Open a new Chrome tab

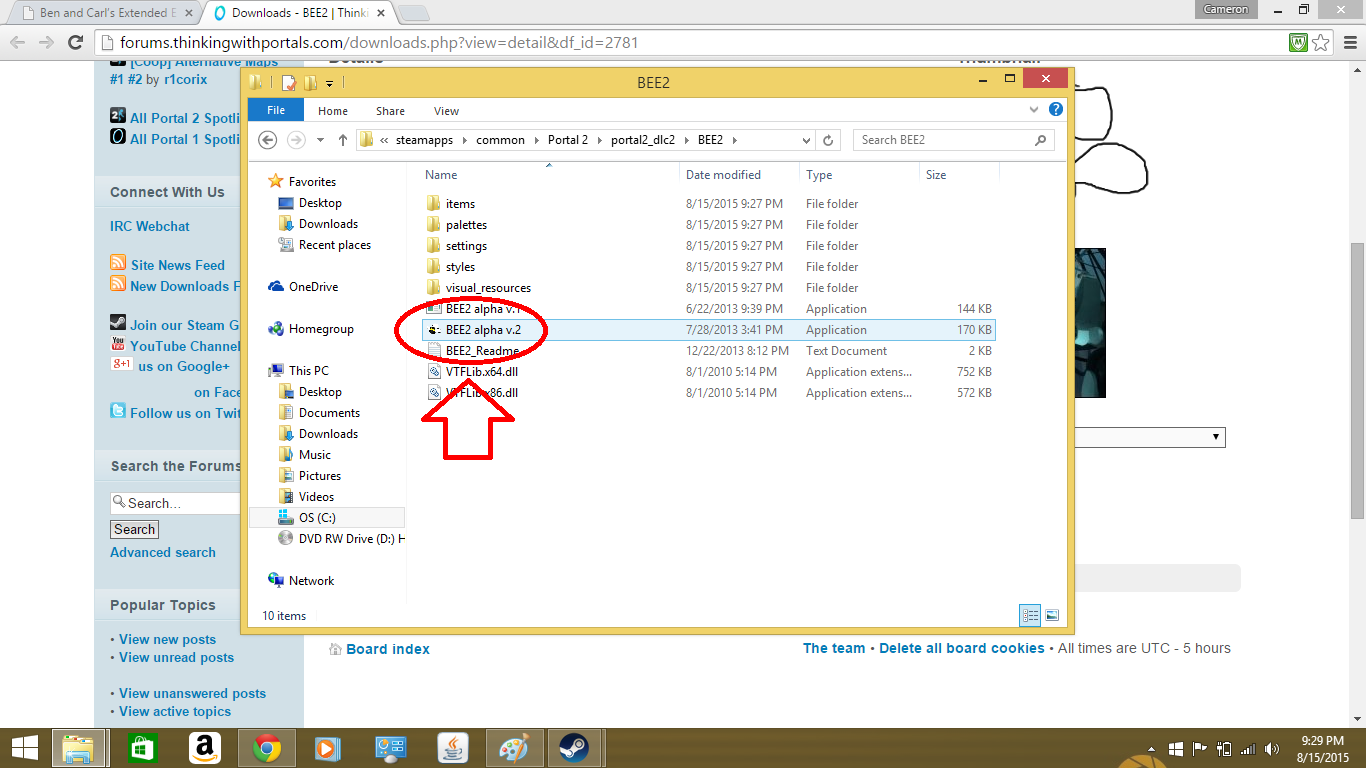(x=413, y=13)
